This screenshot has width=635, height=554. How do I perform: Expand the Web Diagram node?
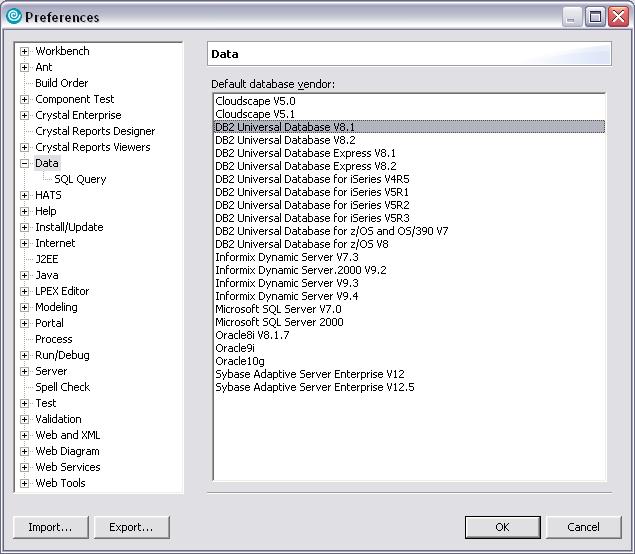point(24,451)
